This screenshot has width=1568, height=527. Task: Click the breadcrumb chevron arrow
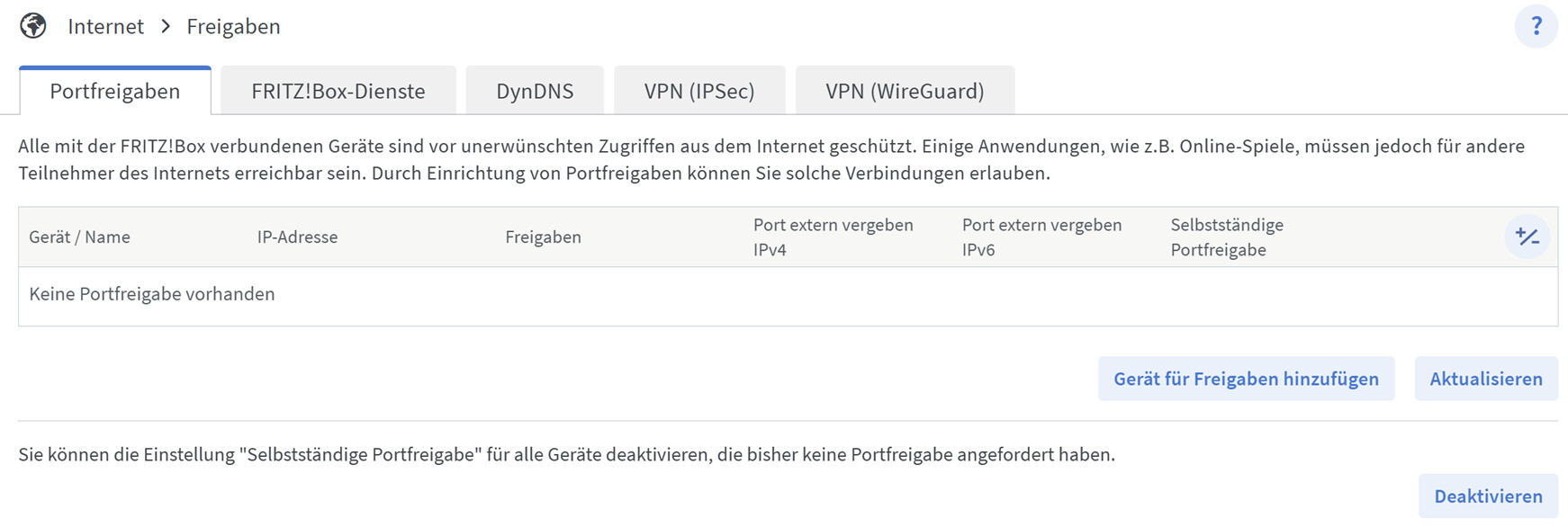tap(166, 27)
